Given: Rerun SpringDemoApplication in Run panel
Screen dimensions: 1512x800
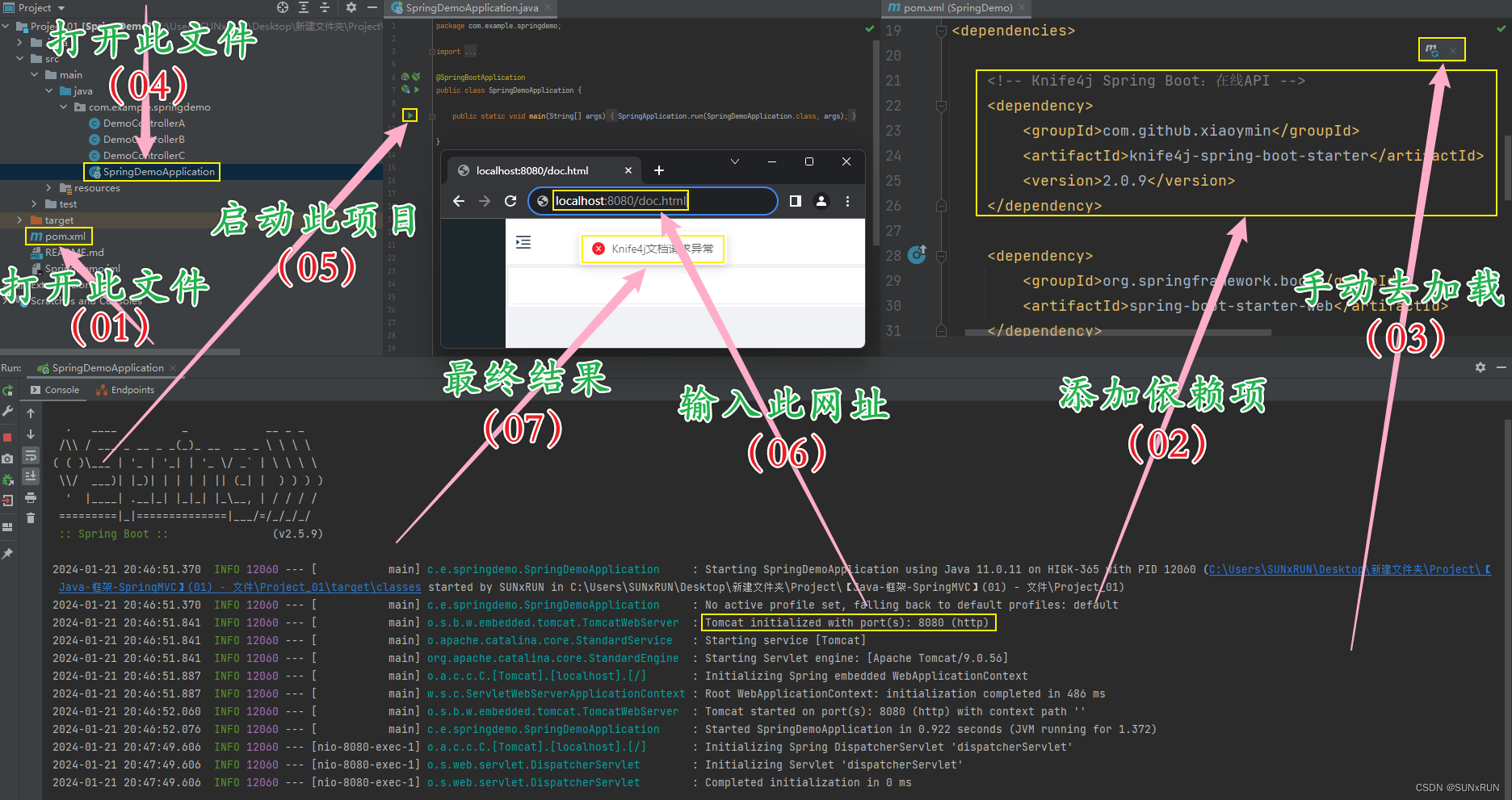Looking at the screenshot, I should click(7, 391).
